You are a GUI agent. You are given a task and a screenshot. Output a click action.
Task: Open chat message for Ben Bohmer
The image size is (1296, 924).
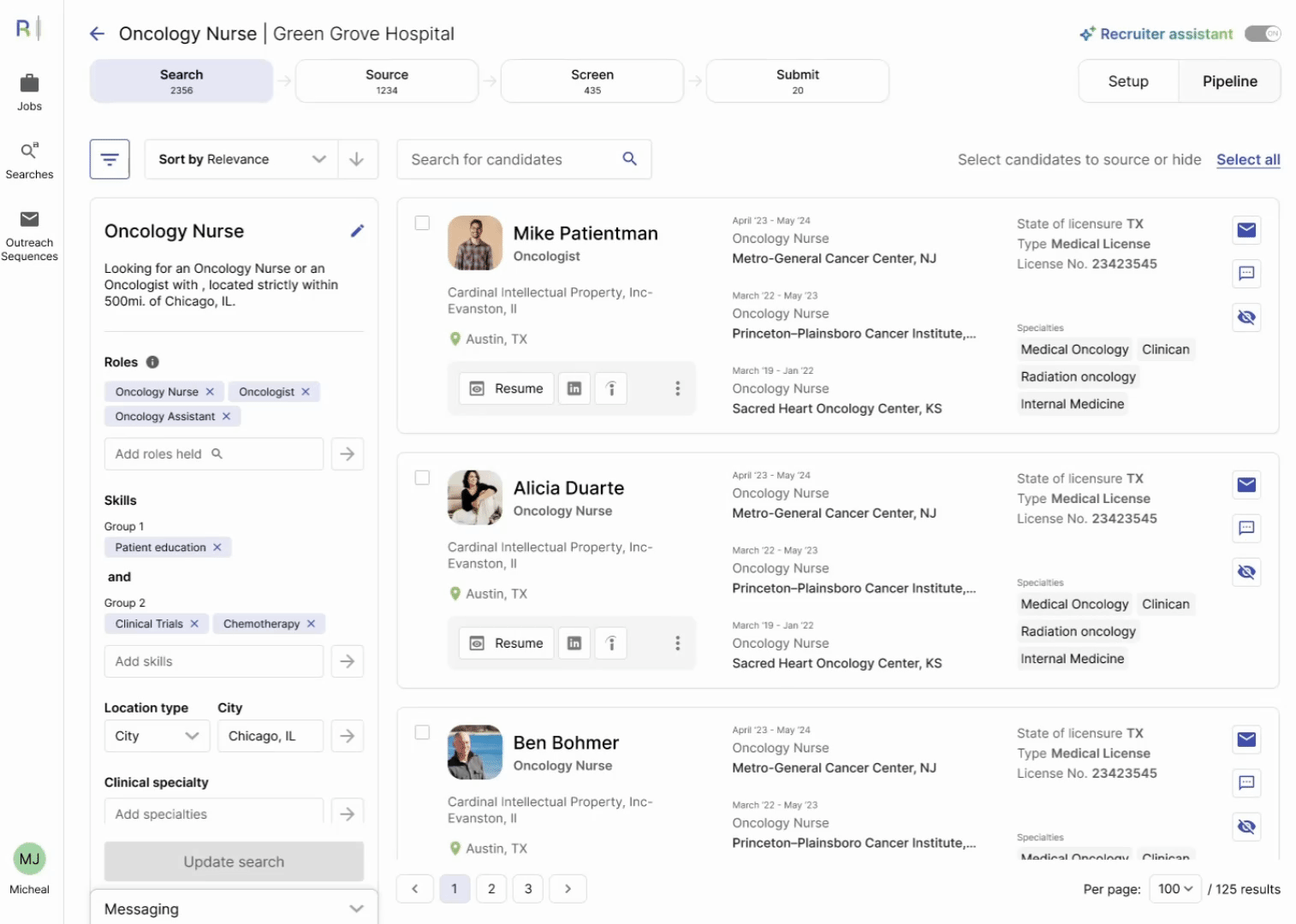coord(1246,783)
